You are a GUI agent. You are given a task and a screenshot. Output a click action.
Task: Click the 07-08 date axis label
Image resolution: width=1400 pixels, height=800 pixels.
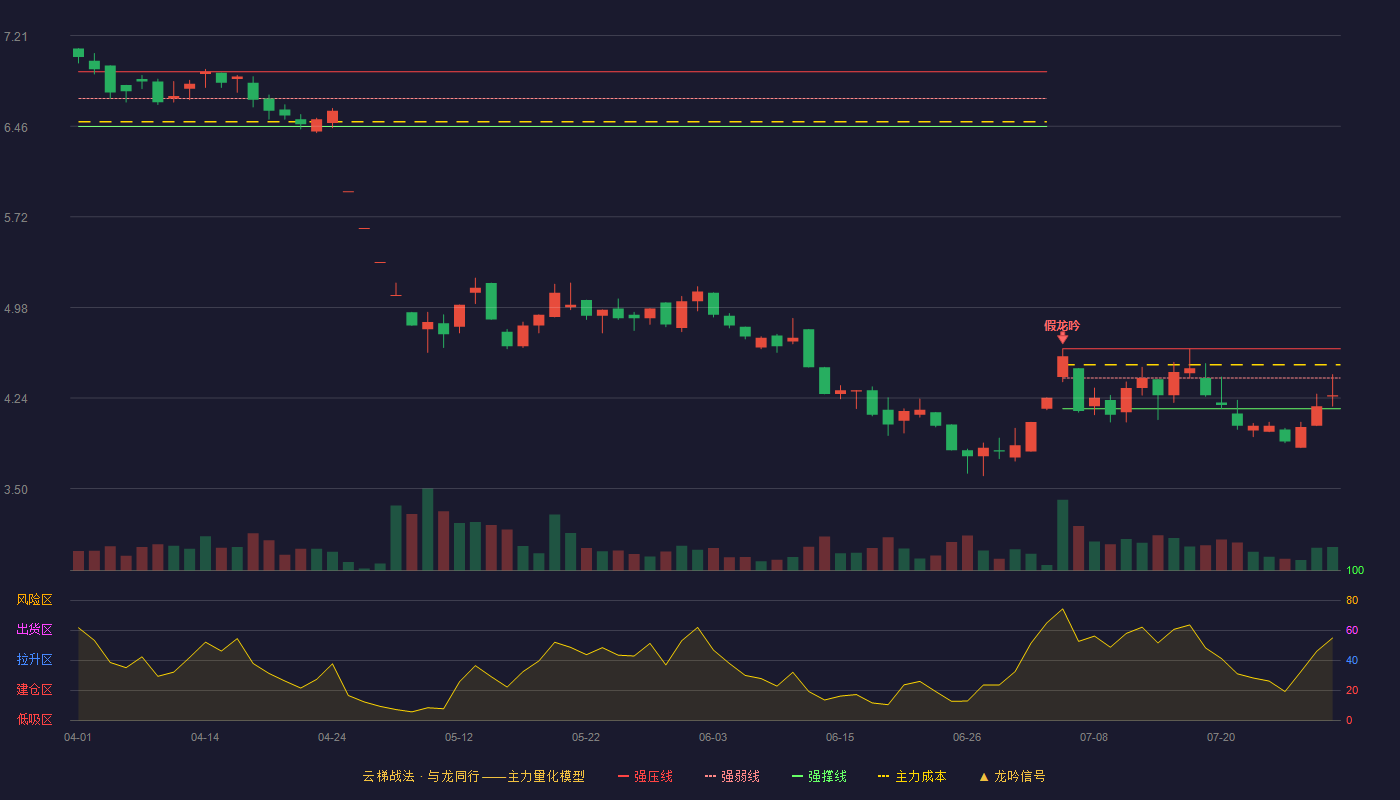[x=1094, y=737]
